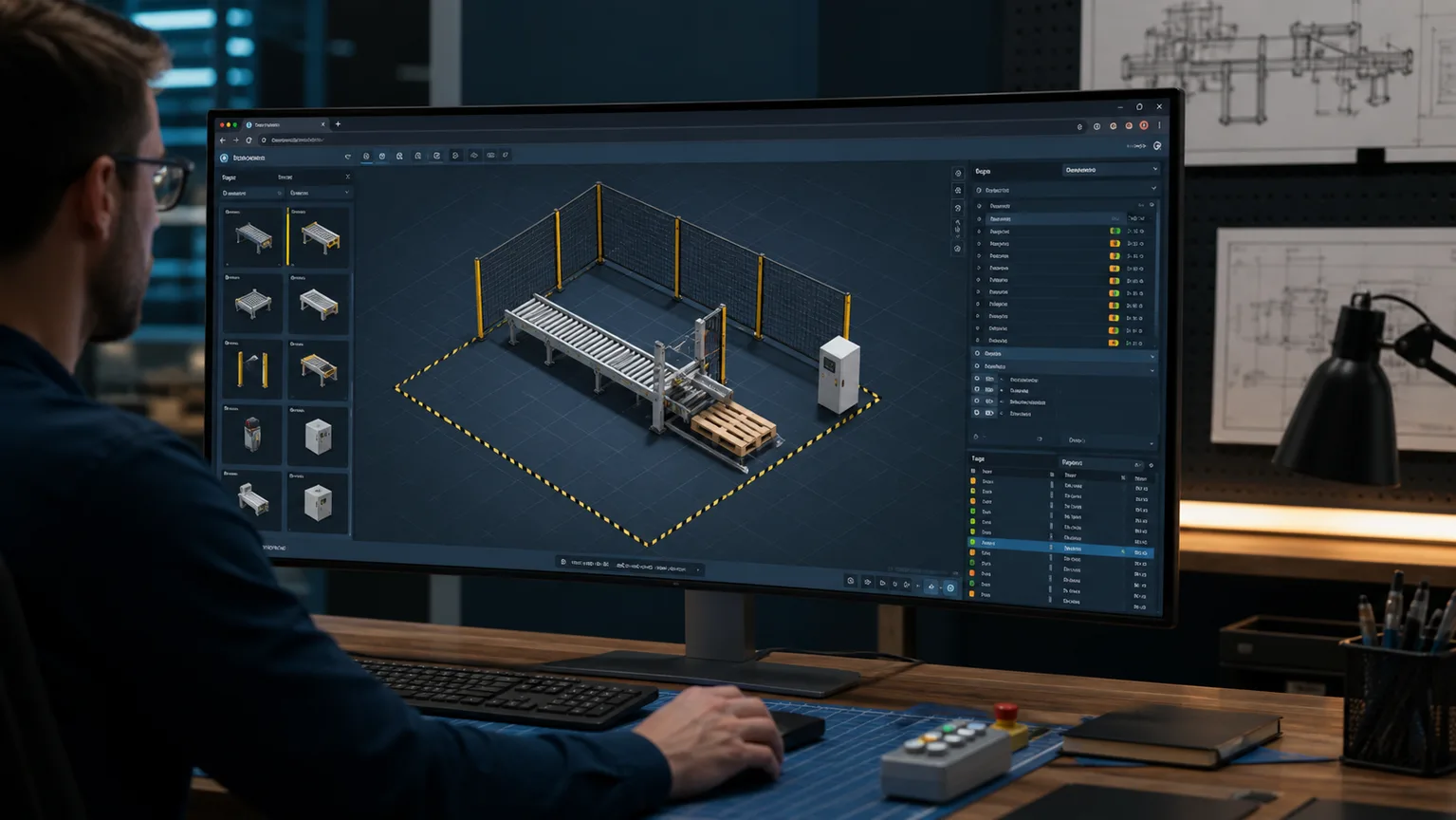
Task: Switch to the first tab of the catalog panel
Action: (229, 177)
